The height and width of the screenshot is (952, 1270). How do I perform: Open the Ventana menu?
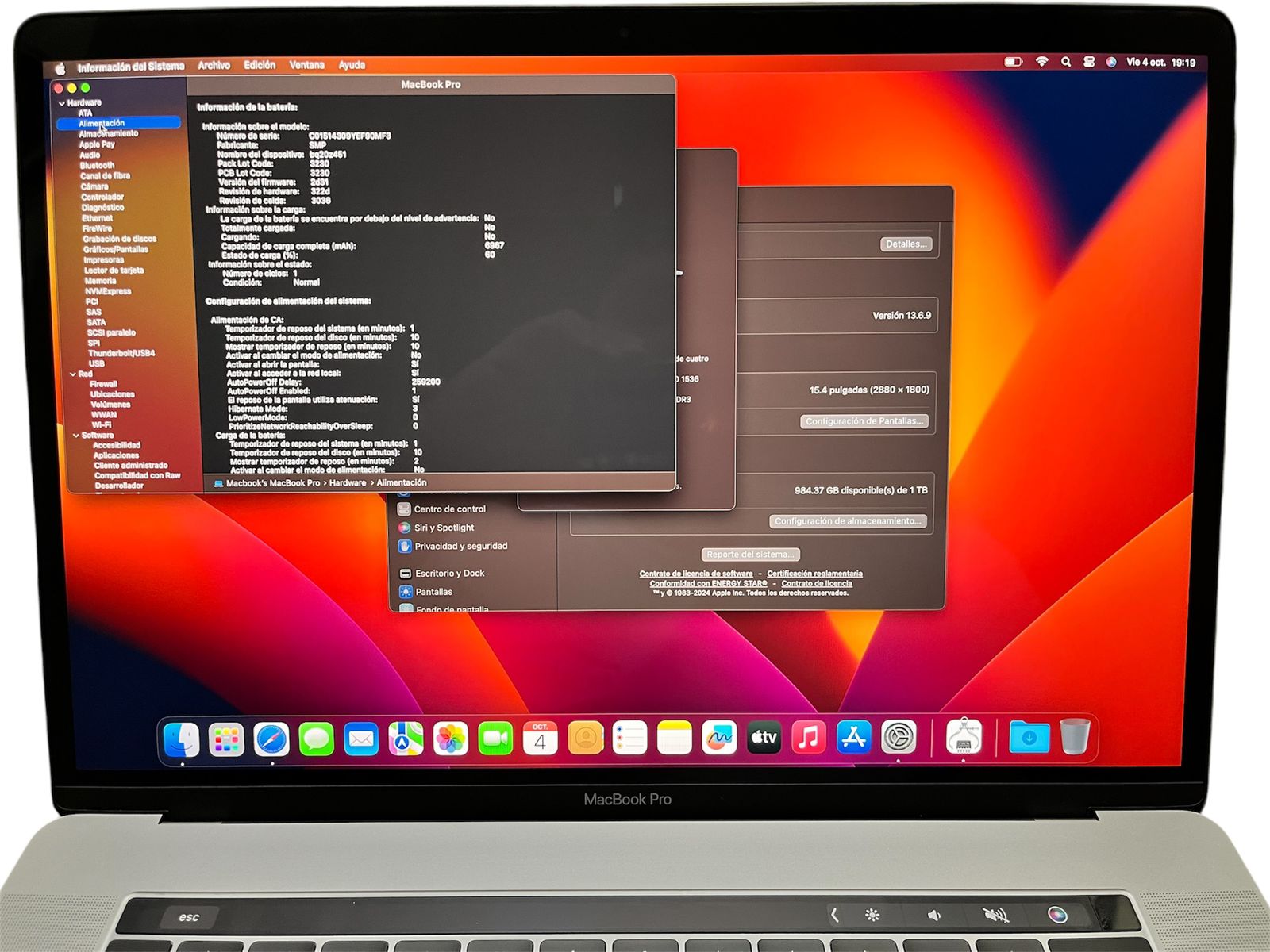[x=306, y=65]
